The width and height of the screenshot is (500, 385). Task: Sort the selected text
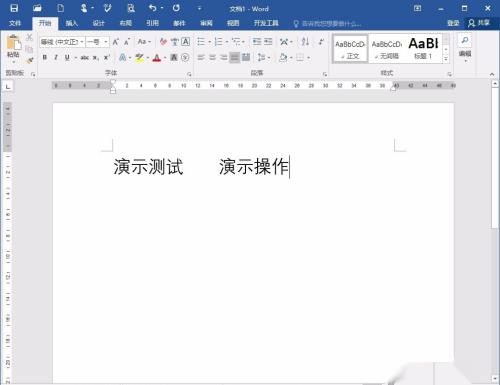point(305,42)
